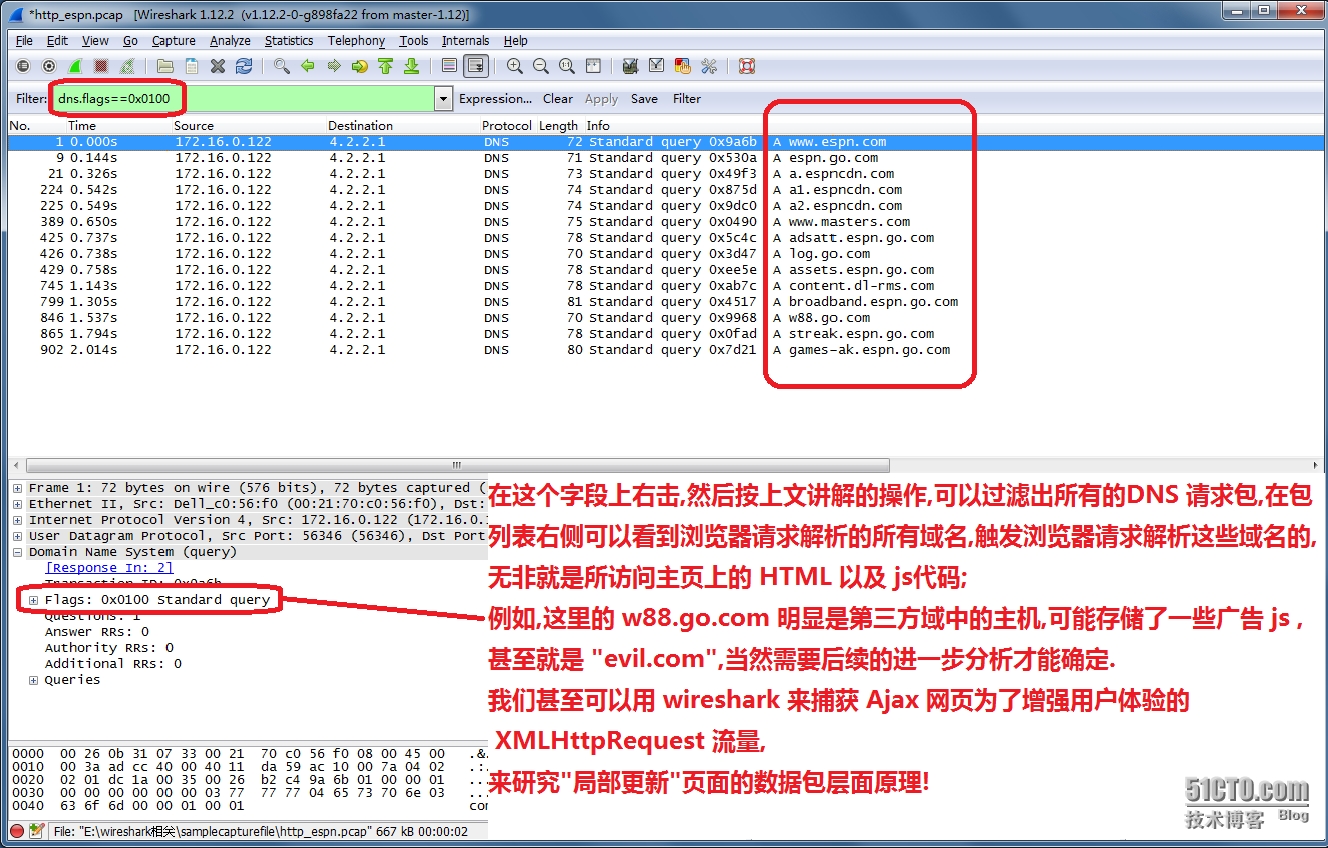Viewport: 1328px width, 848px height.
Task: Jump to the first packet
Action: (386, 66)
